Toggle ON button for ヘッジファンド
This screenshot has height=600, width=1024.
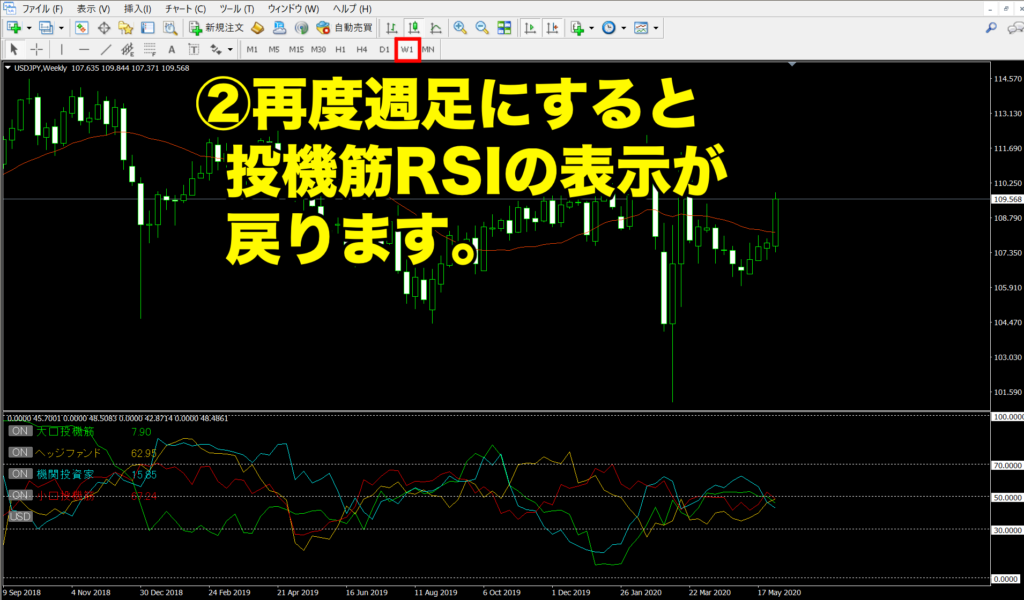coord(19,452)
